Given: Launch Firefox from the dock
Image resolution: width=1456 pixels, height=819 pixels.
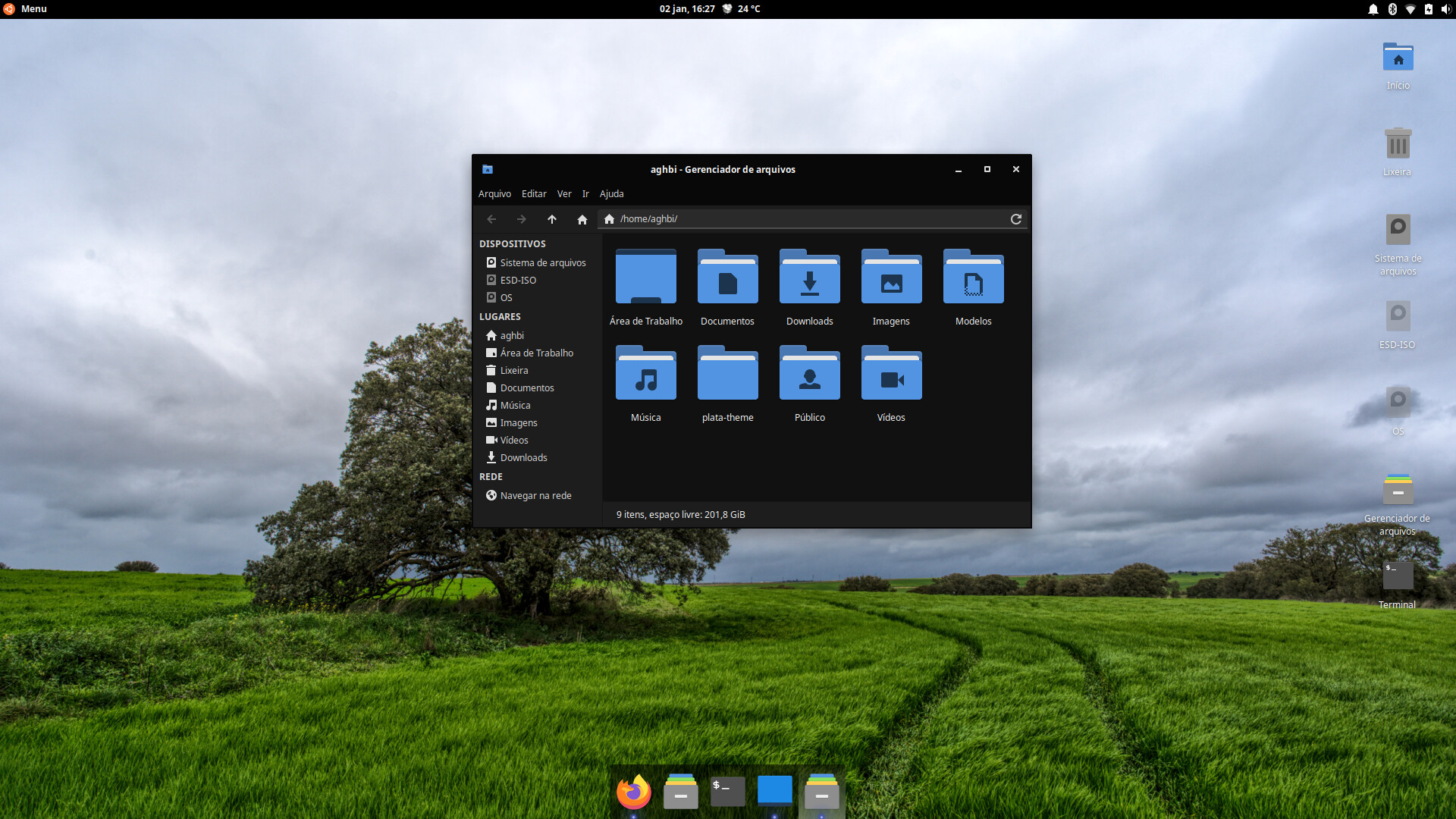Looking at the screenshot, I should coord(634,792).
